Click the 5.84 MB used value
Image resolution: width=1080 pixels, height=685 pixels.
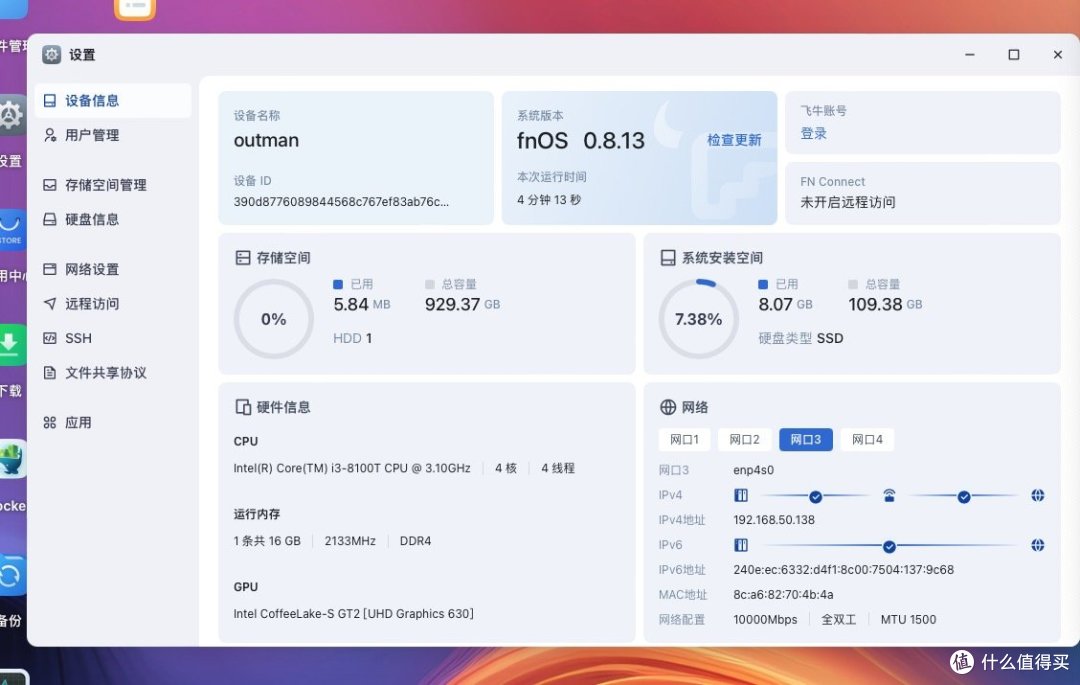362,304
